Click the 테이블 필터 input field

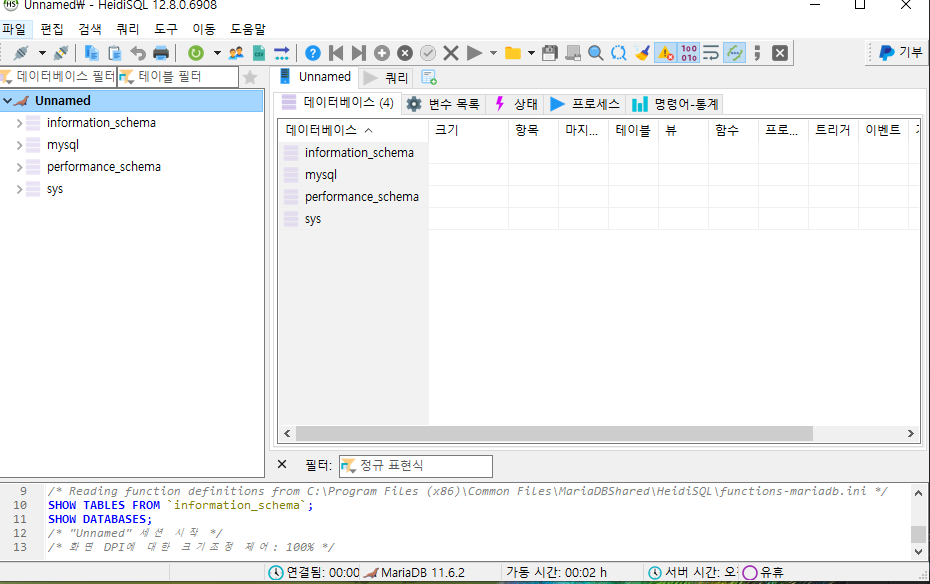pos(179,76)
